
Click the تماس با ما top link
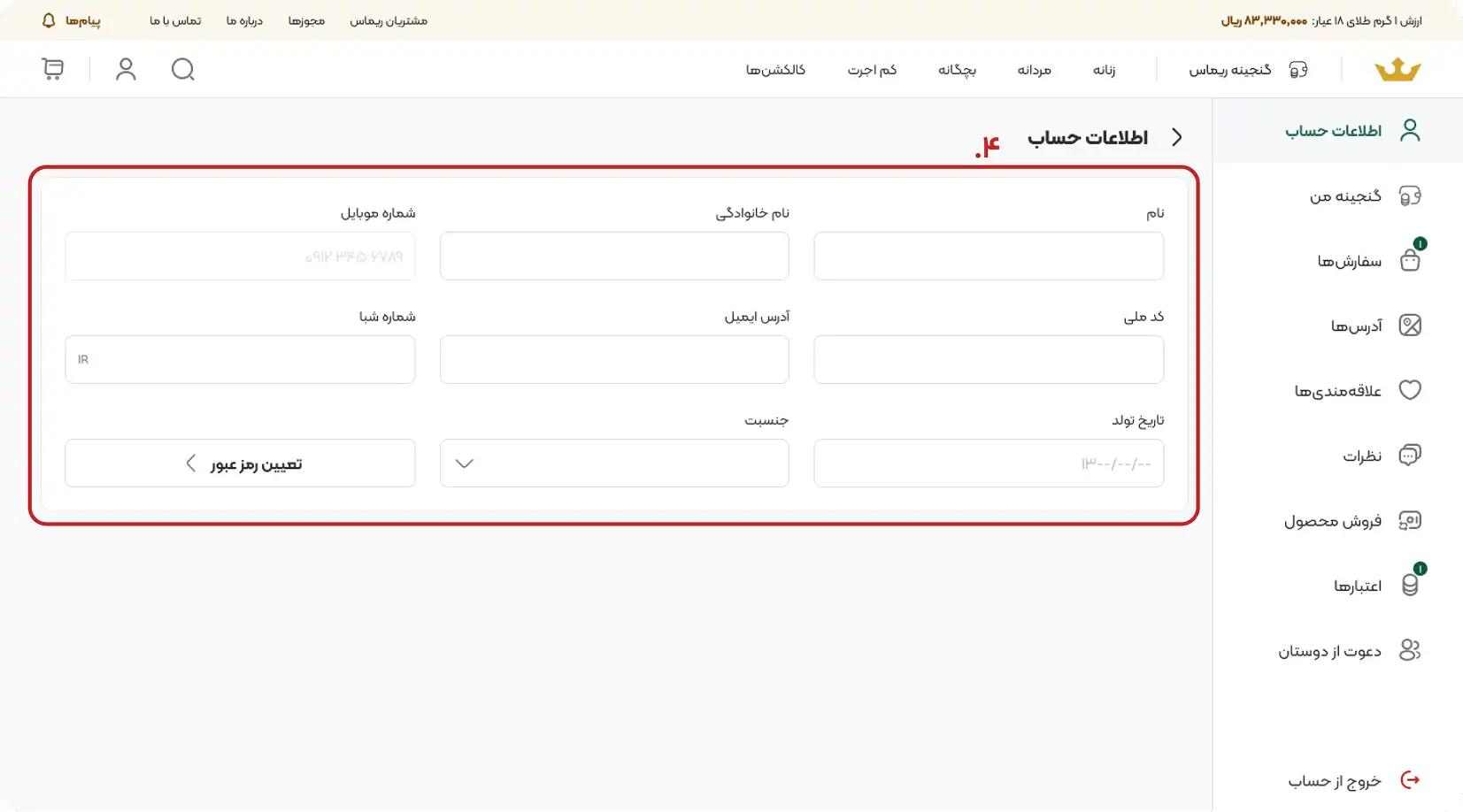click(175, 20)
